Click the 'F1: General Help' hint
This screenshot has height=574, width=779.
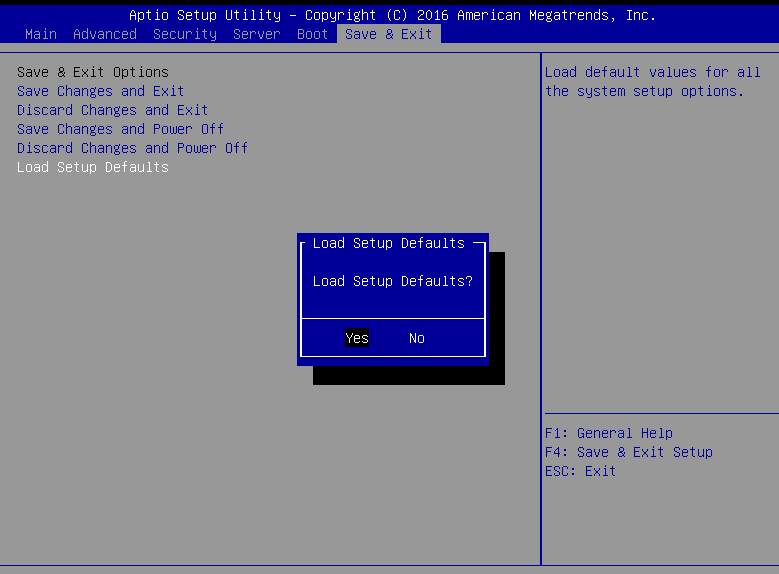click(609, 433)
